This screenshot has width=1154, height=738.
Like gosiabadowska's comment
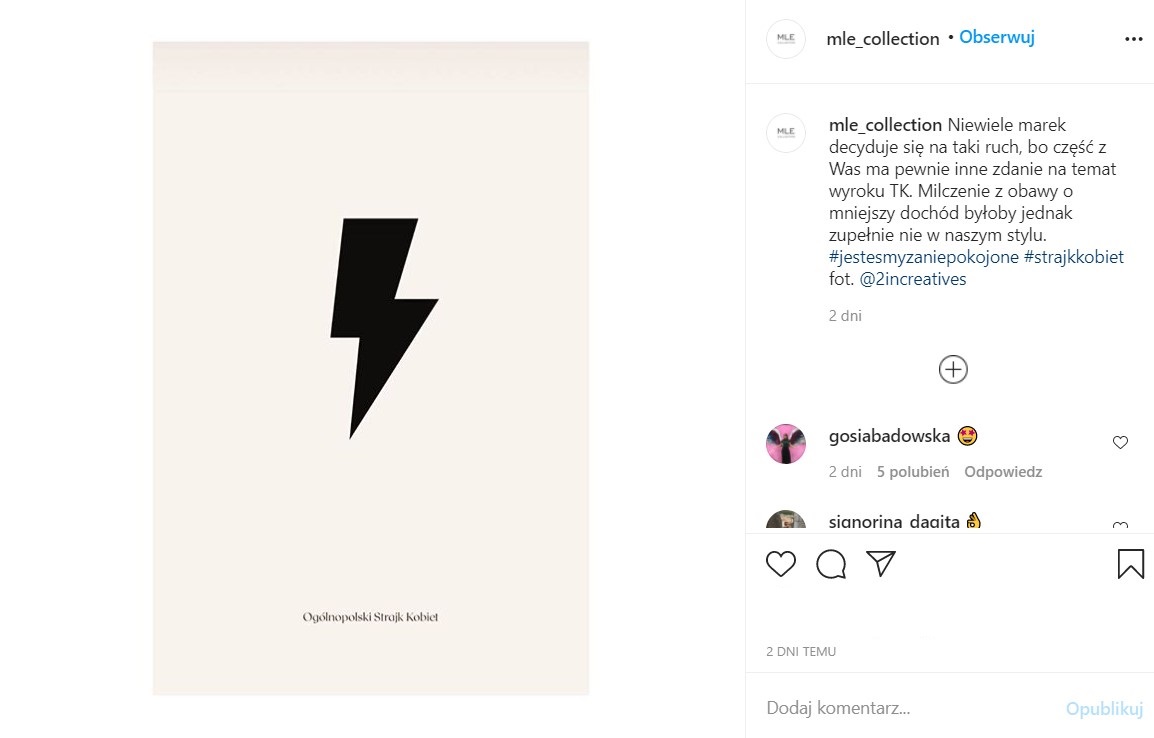[1120, 443]
